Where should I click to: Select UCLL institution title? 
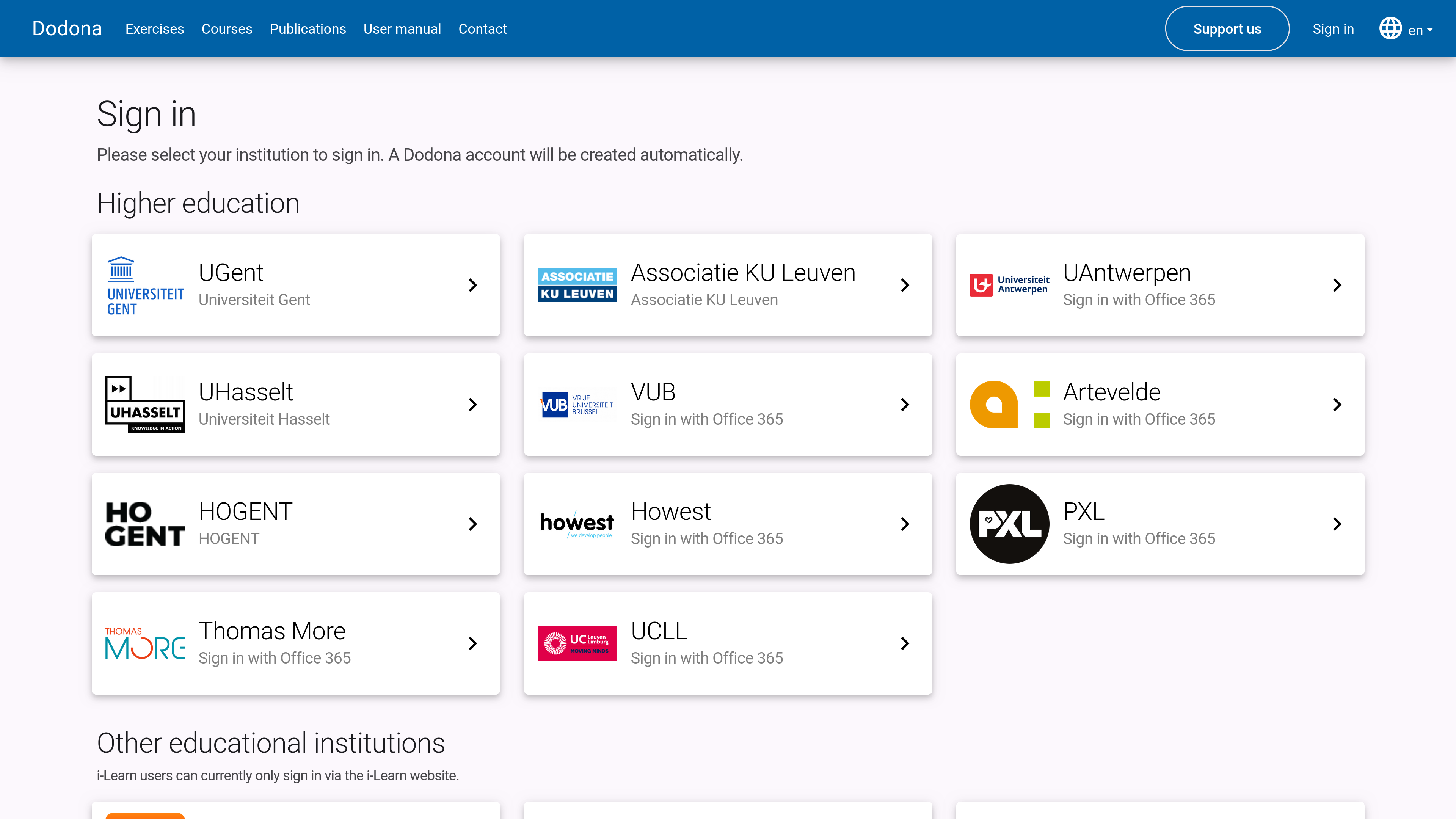point(659,630)
